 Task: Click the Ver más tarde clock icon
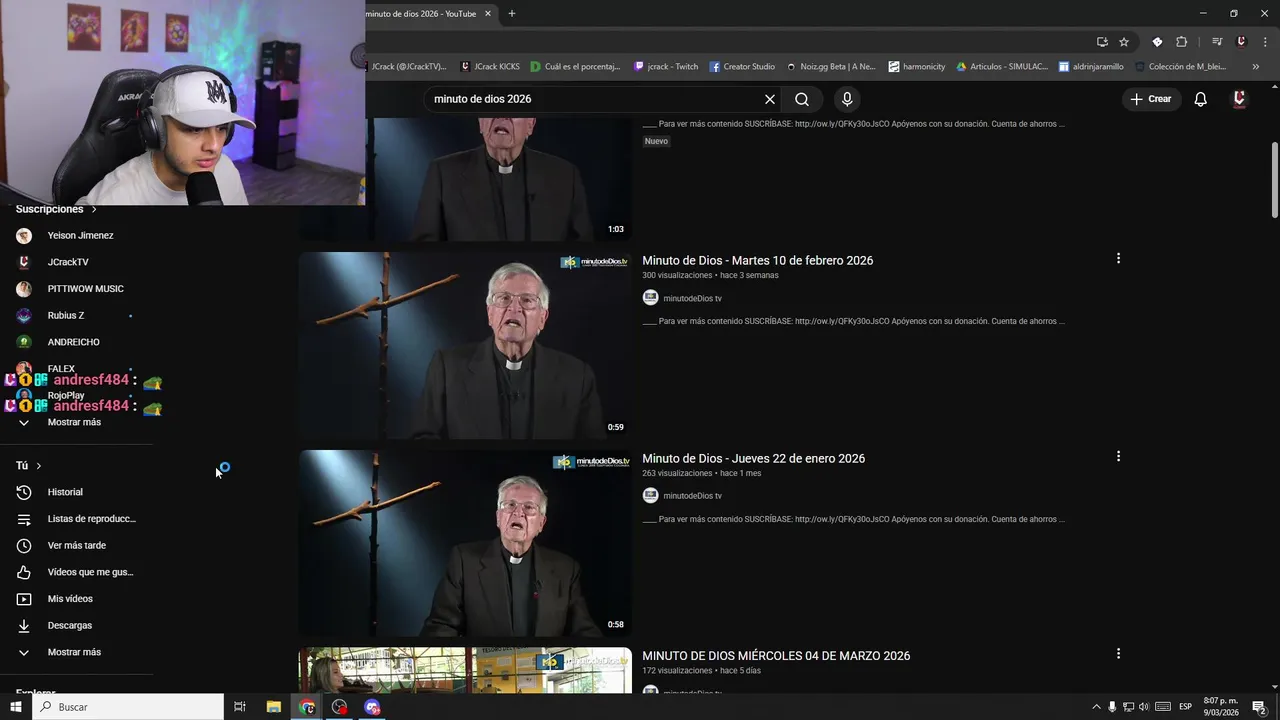coord(24,545)
